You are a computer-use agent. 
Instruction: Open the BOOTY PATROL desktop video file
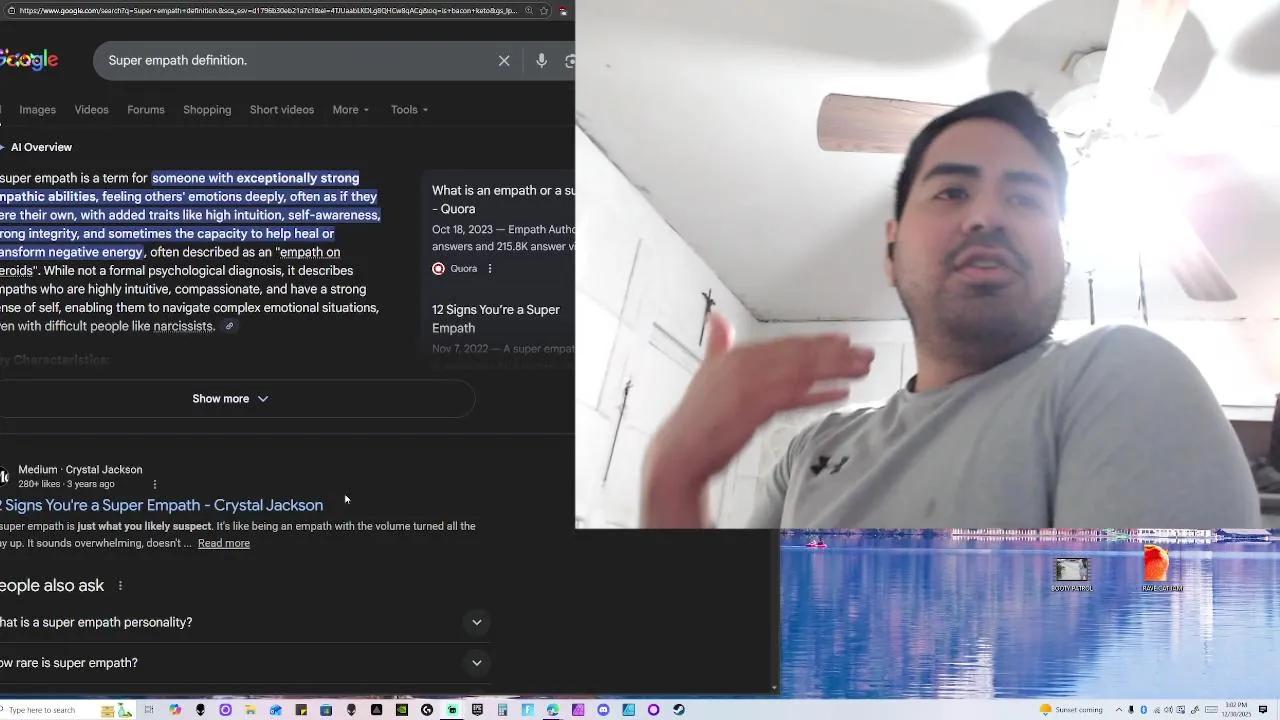tap(1071, 574)
